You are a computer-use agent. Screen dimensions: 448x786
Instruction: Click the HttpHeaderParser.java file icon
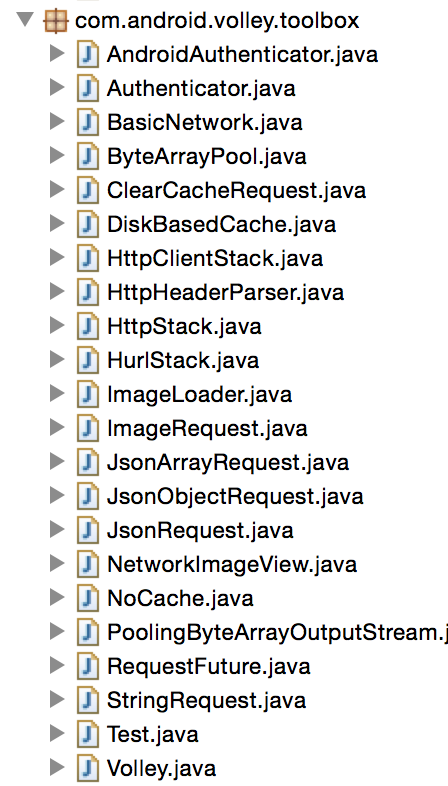[88, 293]
